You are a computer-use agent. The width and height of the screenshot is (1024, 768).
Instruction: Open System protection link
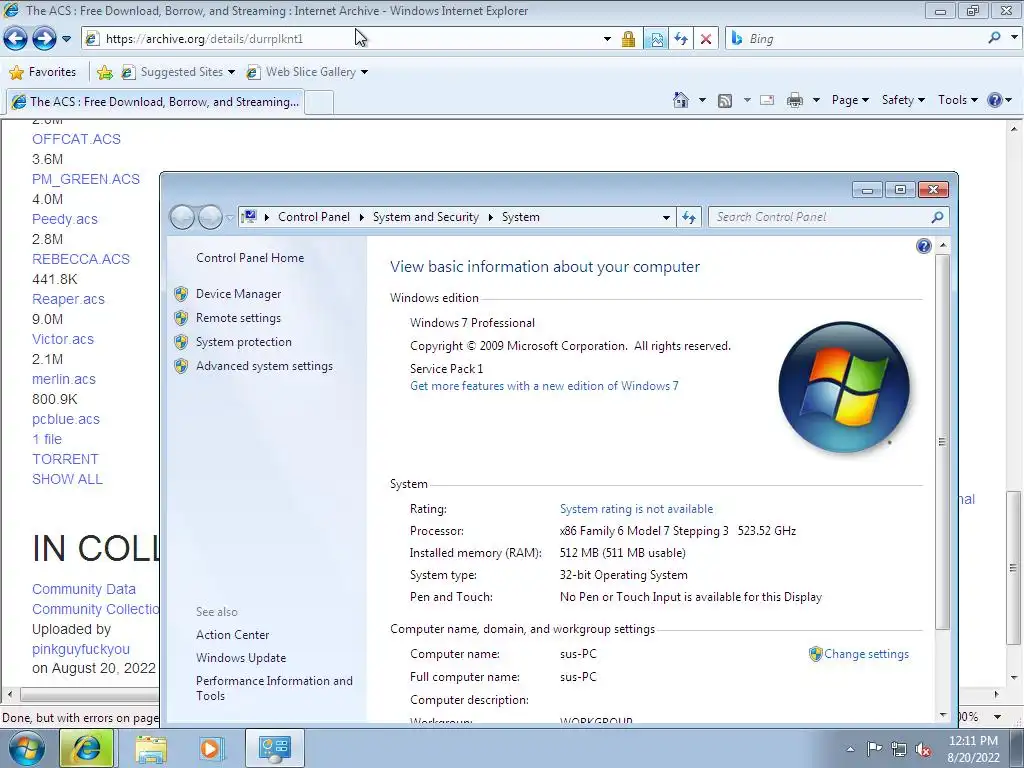click(244, 342)
